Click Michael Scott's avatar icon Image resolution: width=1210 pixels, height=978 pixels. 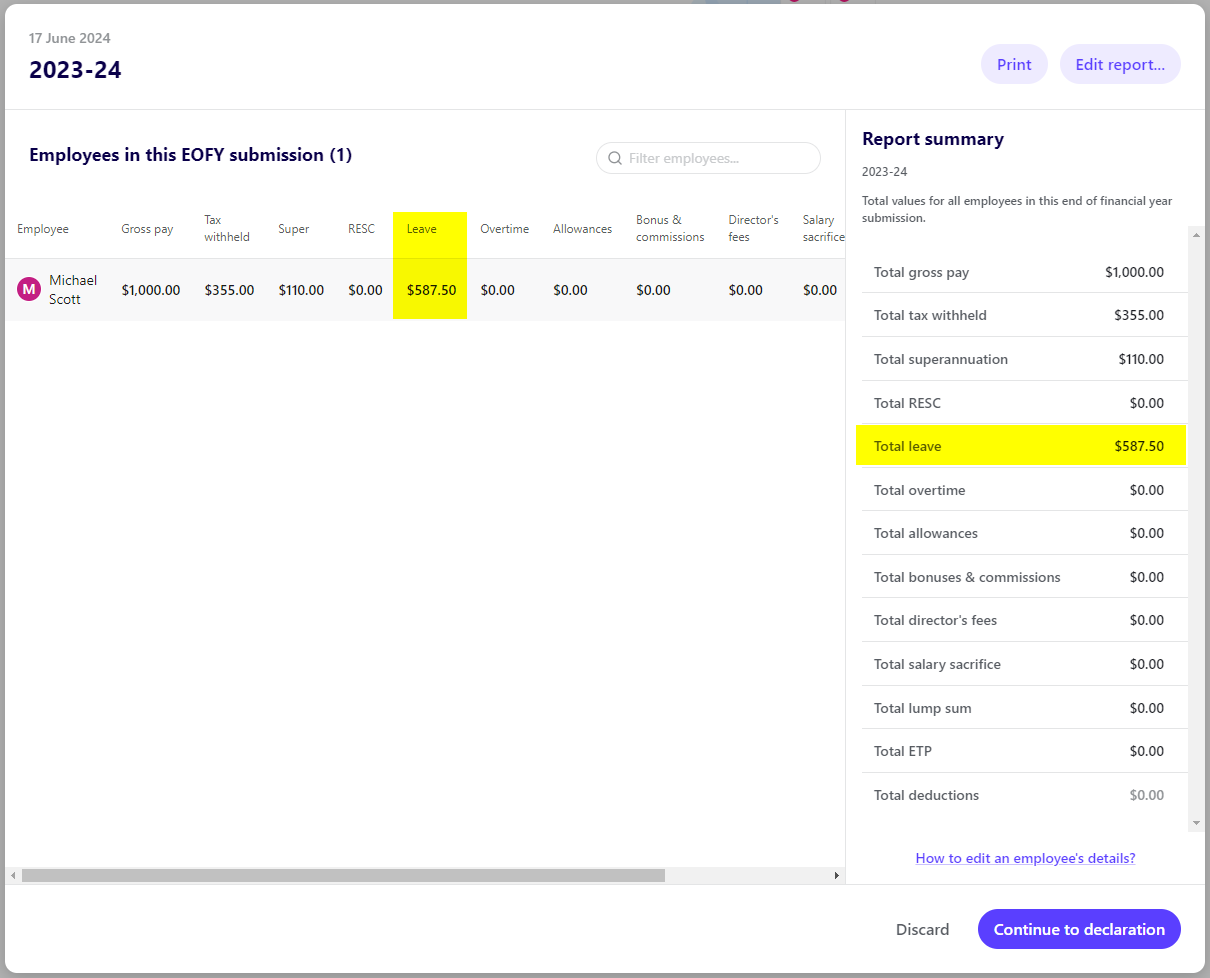click(29, 290)
